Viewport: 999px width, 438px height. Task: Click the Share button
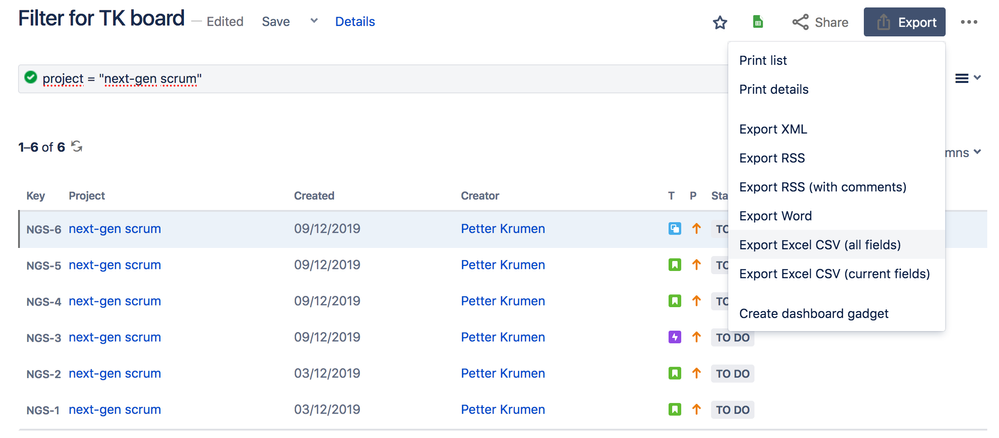820,22
